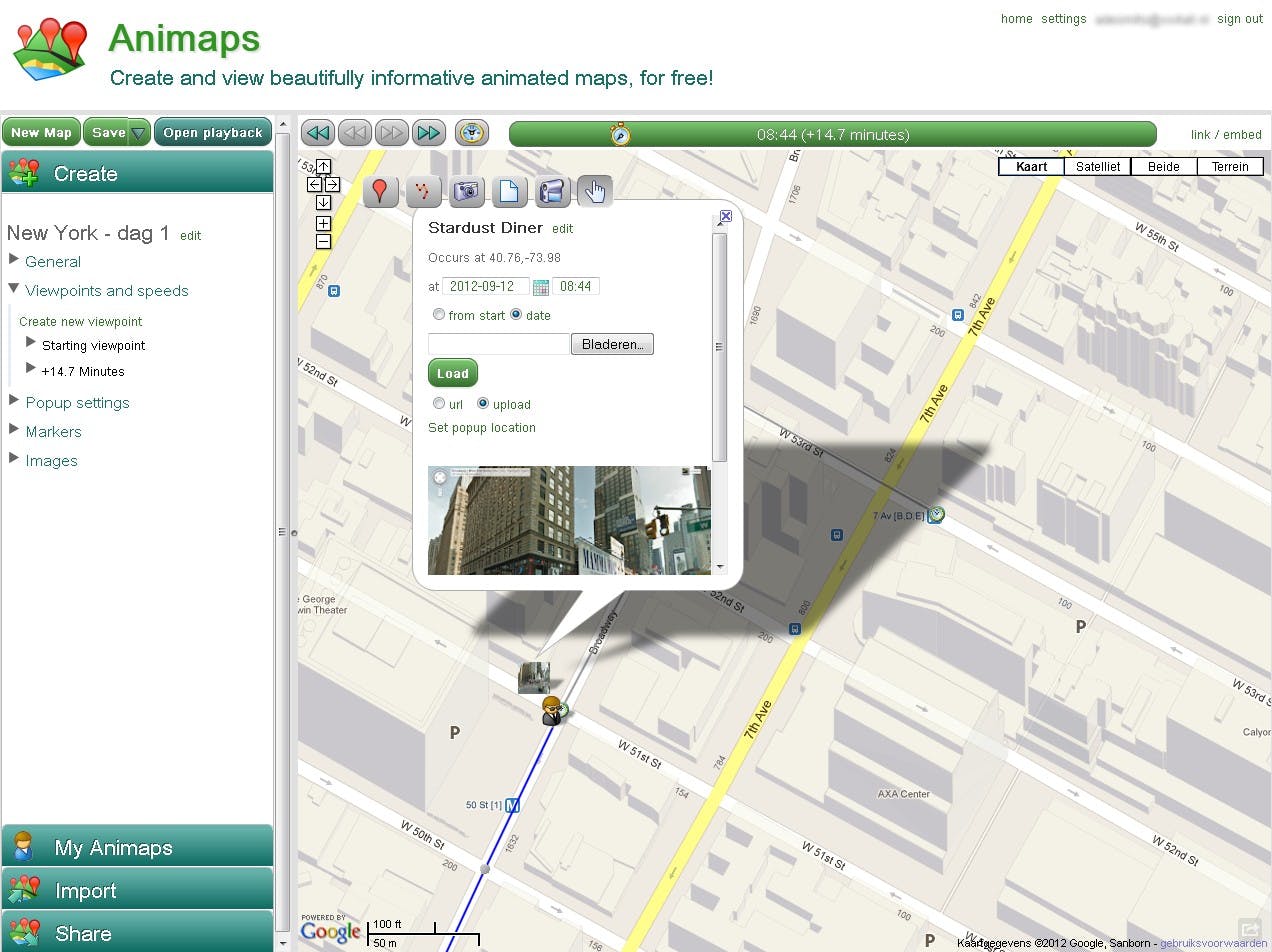Click the 50 St subway M icon
Viewport: 1272px width, 952px height.
click(513, 804)
